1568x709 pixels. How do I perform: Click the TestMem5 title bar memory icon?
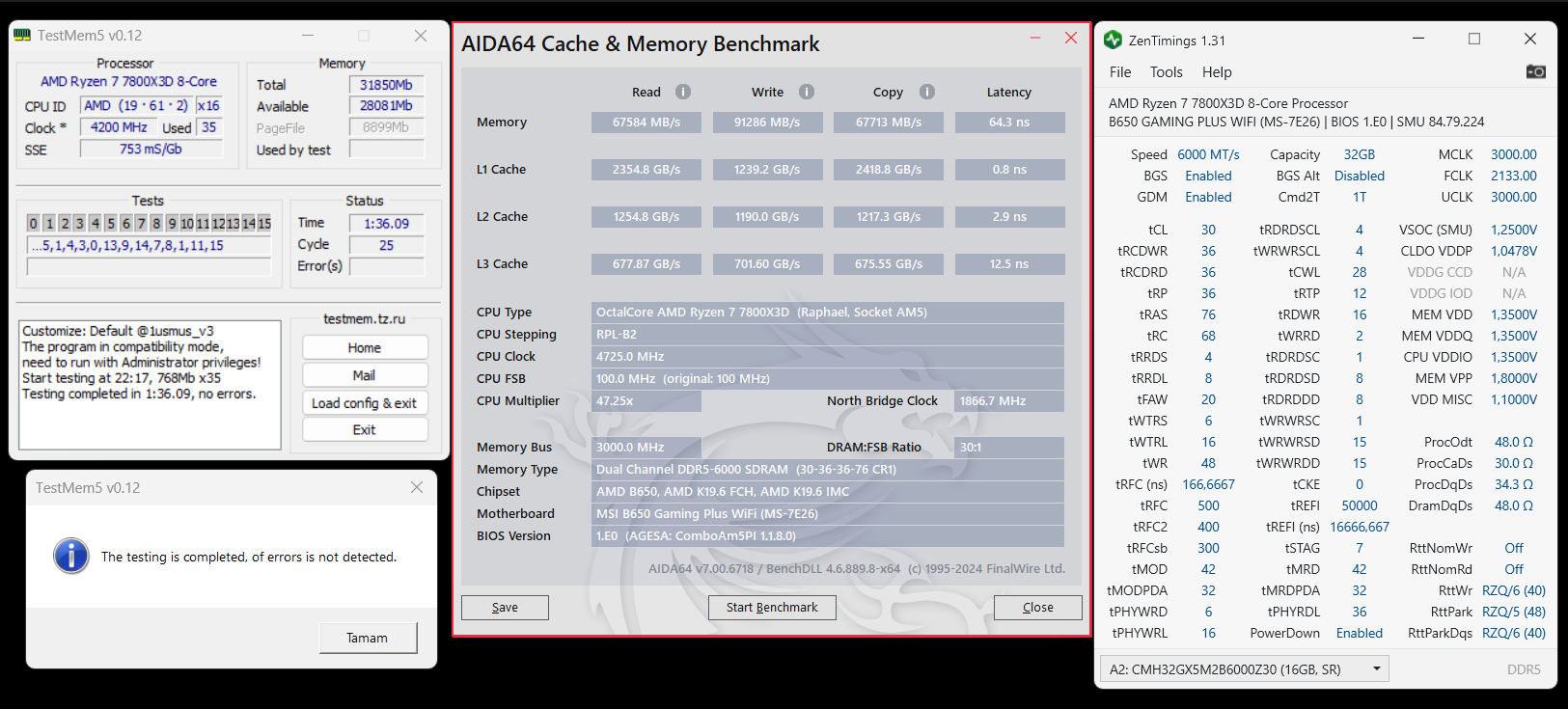pos(22,36)
